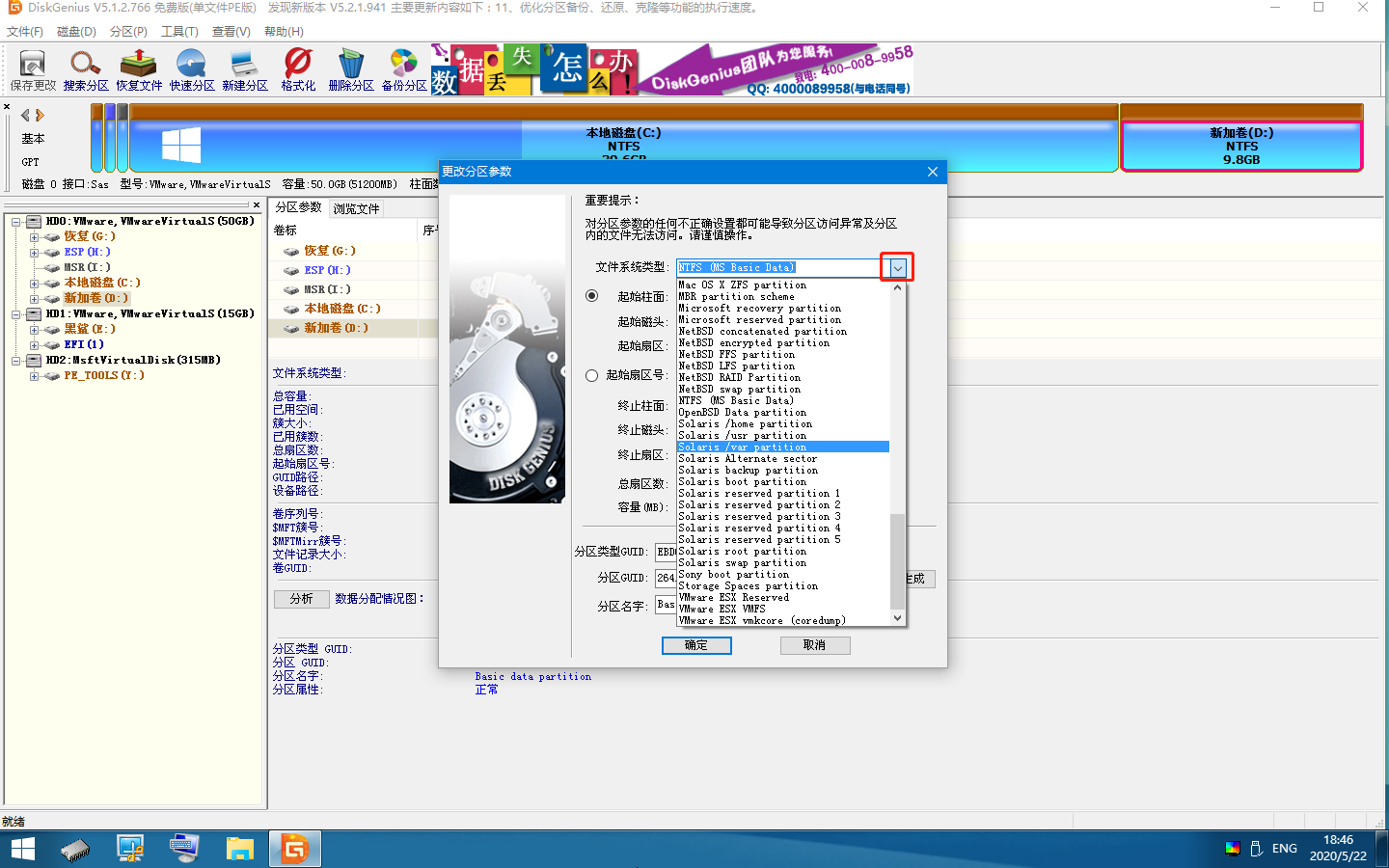Viewport: 1389px width, 868px height.
Task: Collapse the HD1 disk tree node
Action: 16,313
